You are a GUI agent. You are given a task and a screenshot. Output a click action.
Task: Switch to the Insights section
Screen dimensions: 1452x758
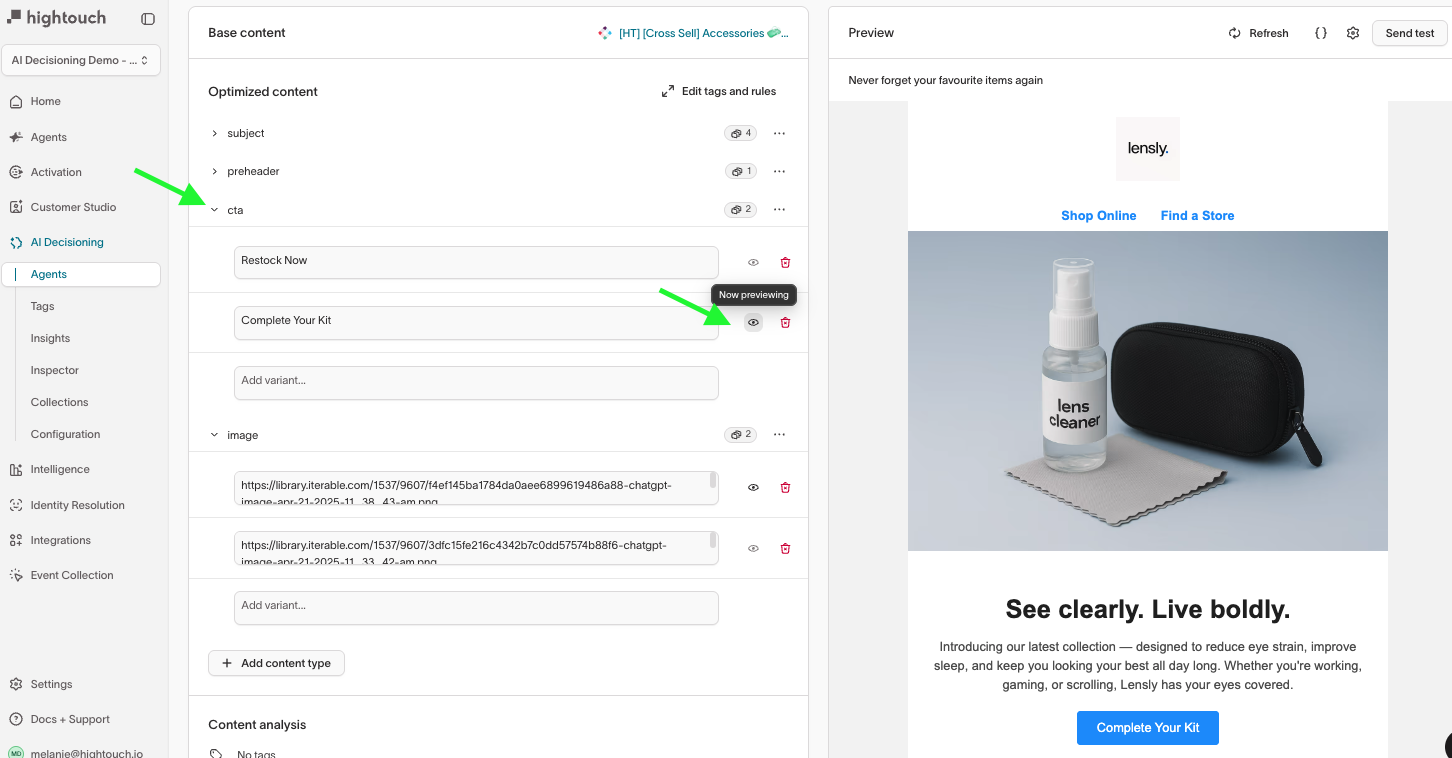click(50, 338)
